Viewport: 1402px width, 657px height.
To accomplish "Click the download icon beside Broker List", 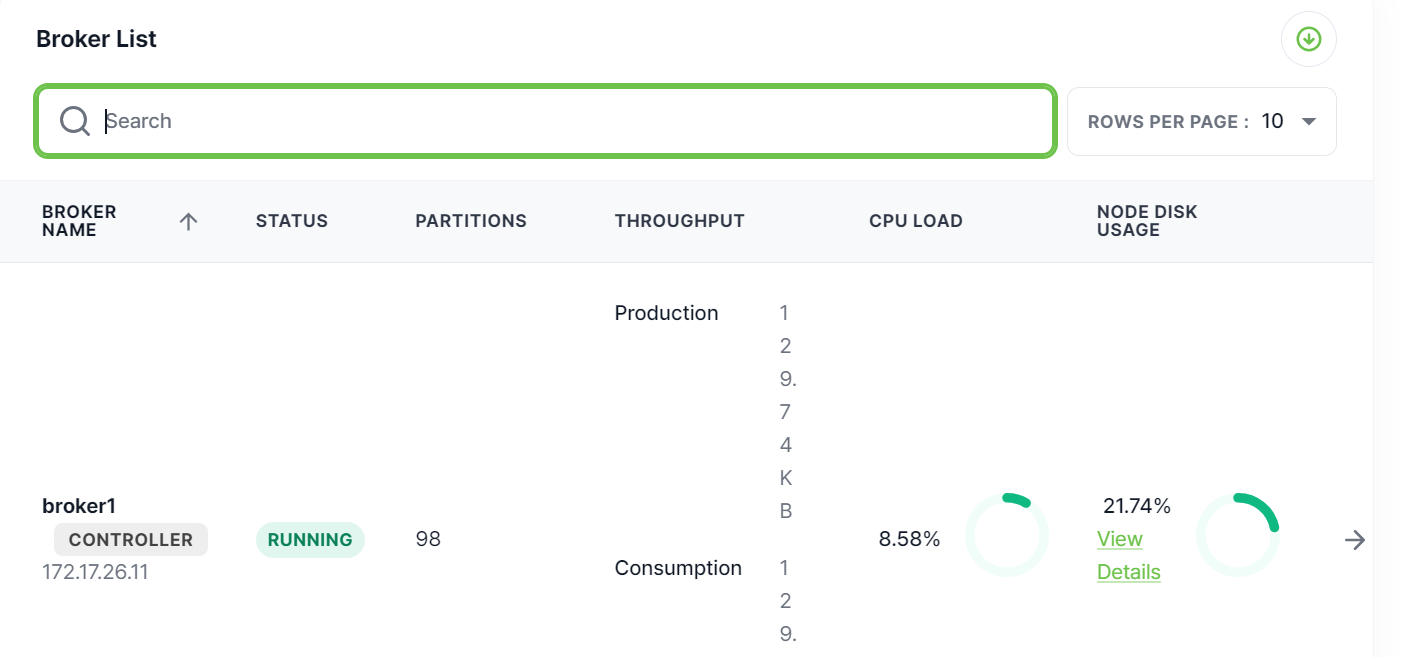I will 1308,39.
